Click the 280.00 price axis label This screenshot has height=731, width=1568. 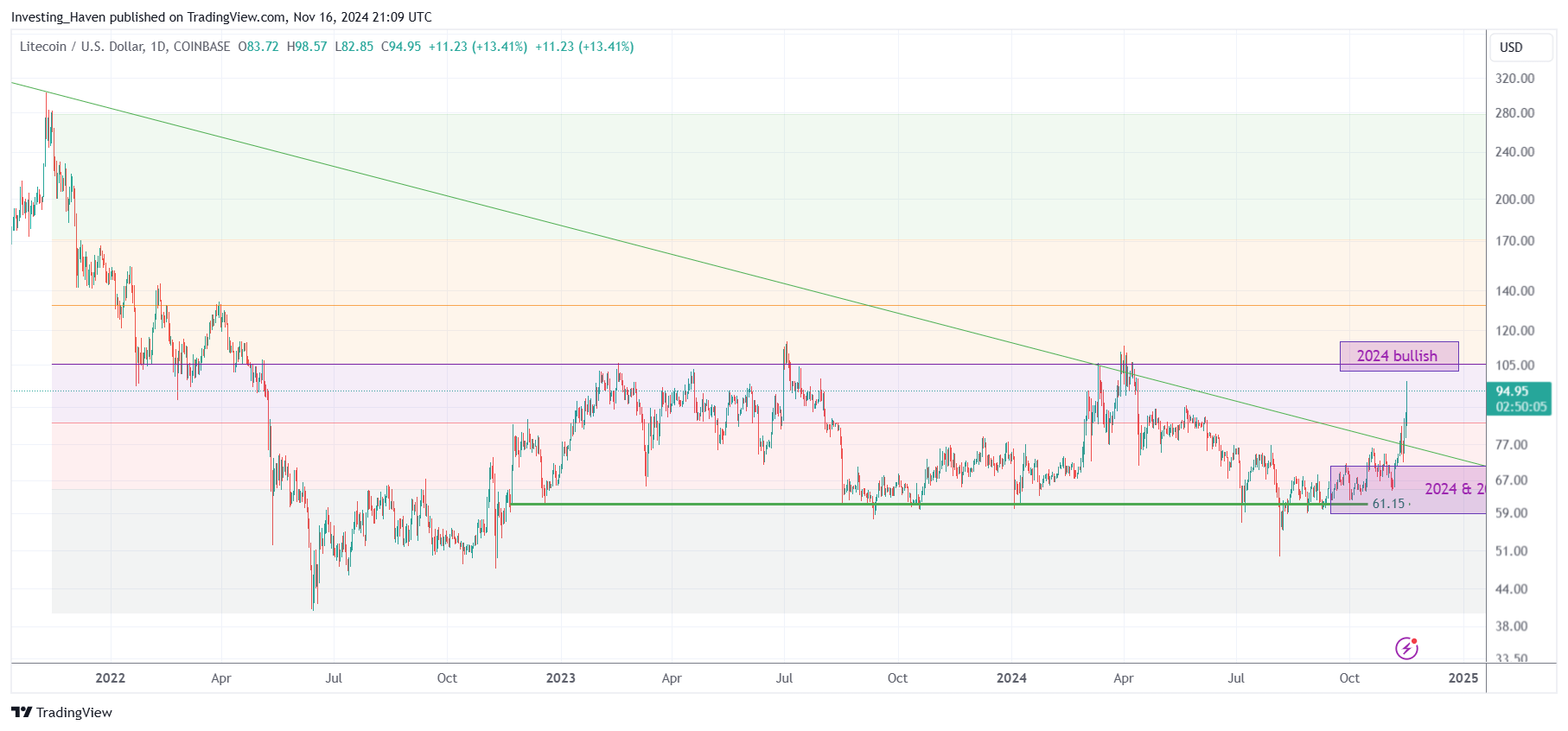[x=1514, y=113]
